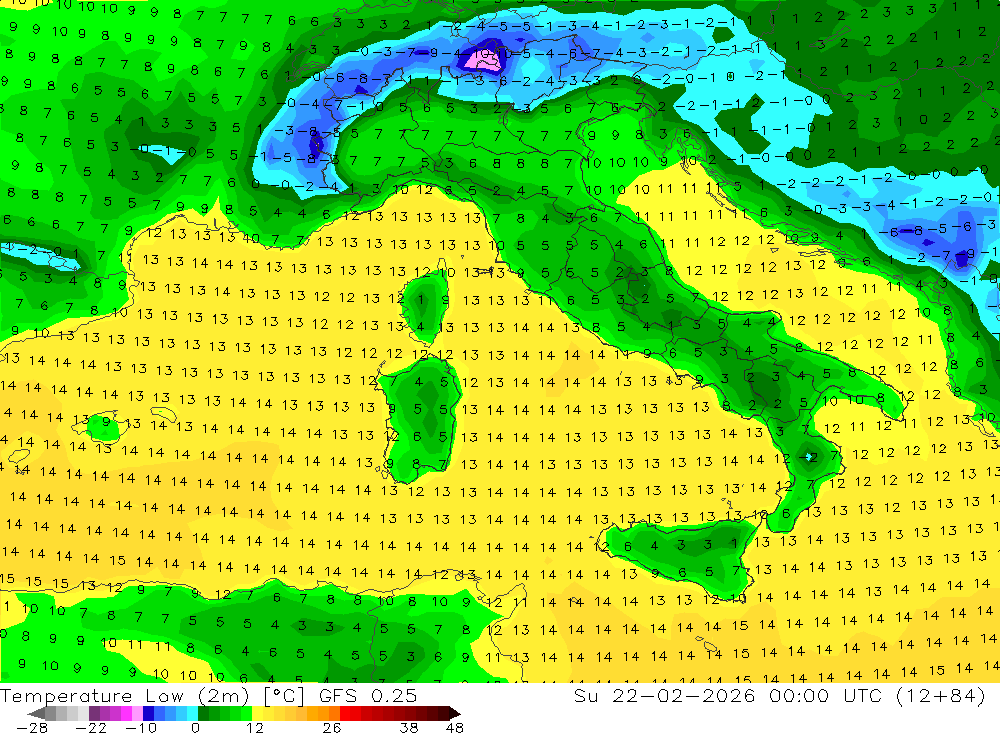The image size is (1000, 733).
Task: Click the '12' legend label
Action: pyautogui.click(x=254, y=728)
